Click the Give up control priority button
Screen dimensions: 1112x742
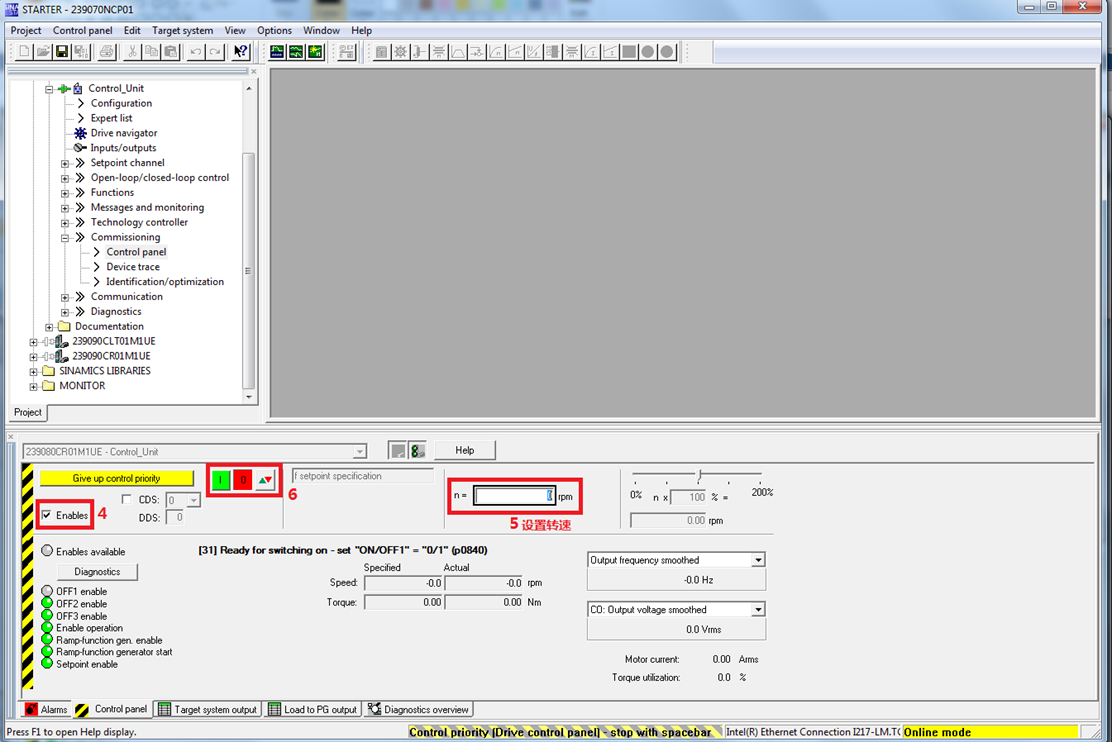click(116, 479)
